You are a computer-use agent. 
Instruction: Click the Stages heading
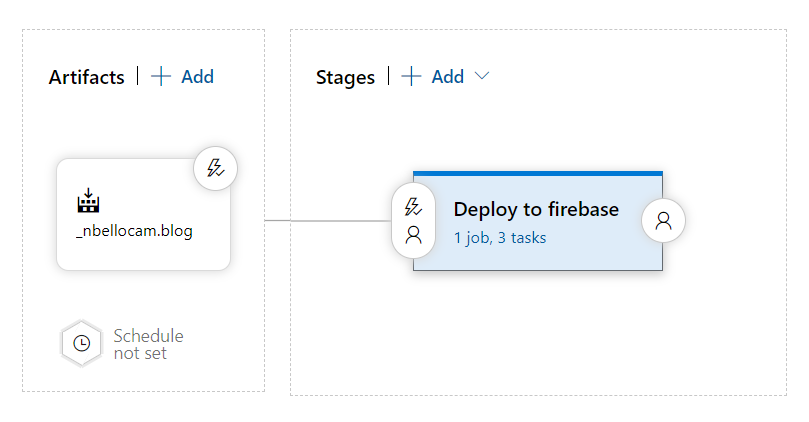tap(345, 77)
